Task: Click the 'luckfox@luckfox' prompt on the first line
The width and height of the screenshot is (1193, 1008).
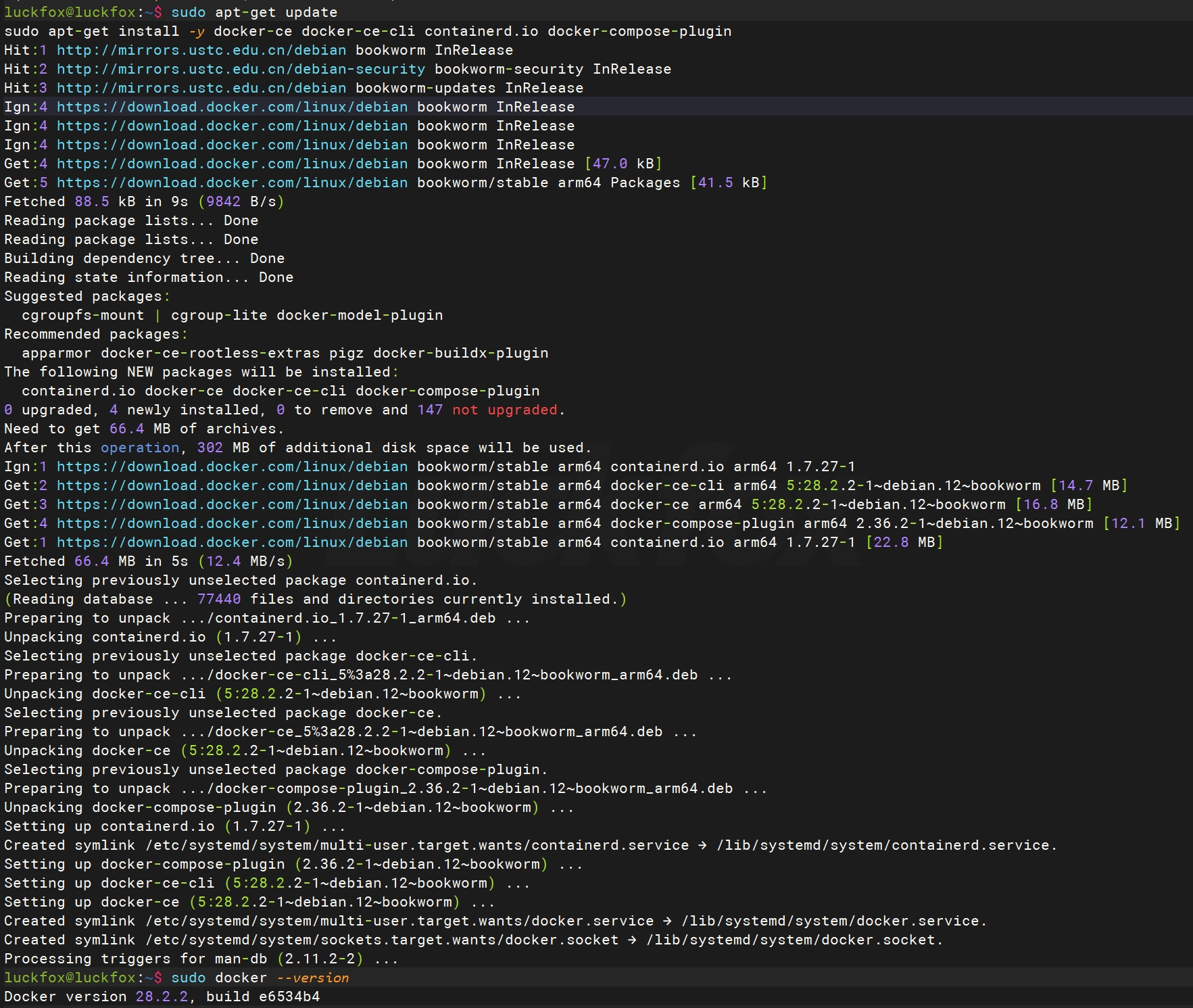Action: click(70, 12)
